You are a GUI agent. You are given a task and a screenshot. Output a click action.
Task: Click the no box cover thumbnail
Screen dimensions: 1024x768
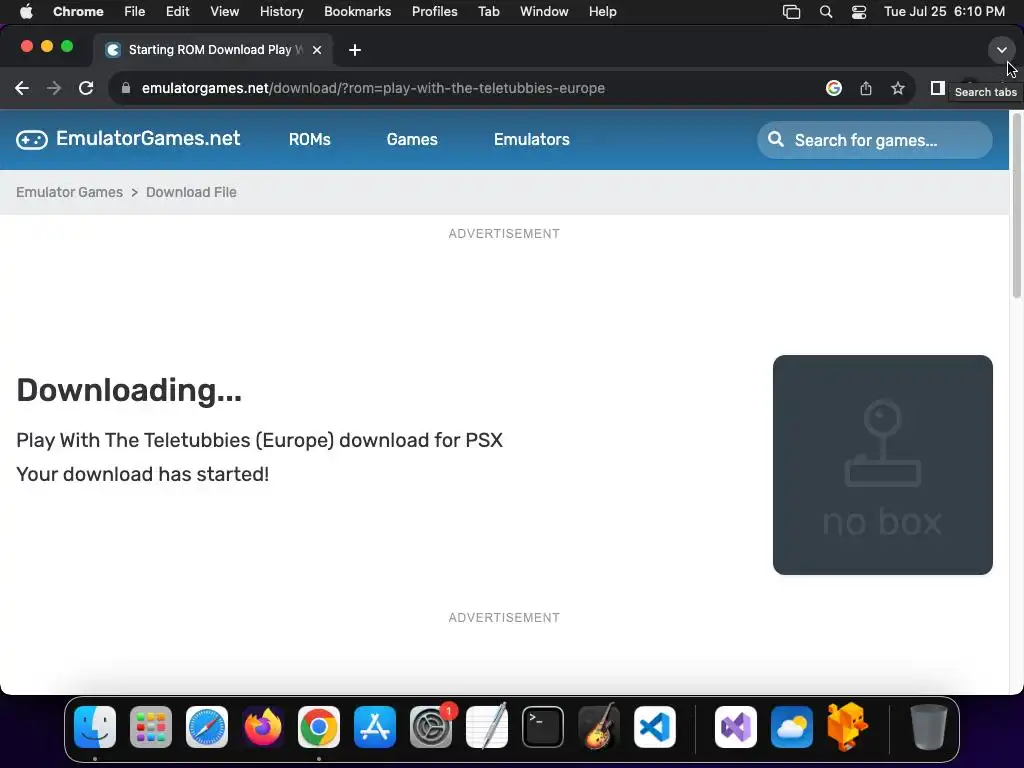click(882, 465)
